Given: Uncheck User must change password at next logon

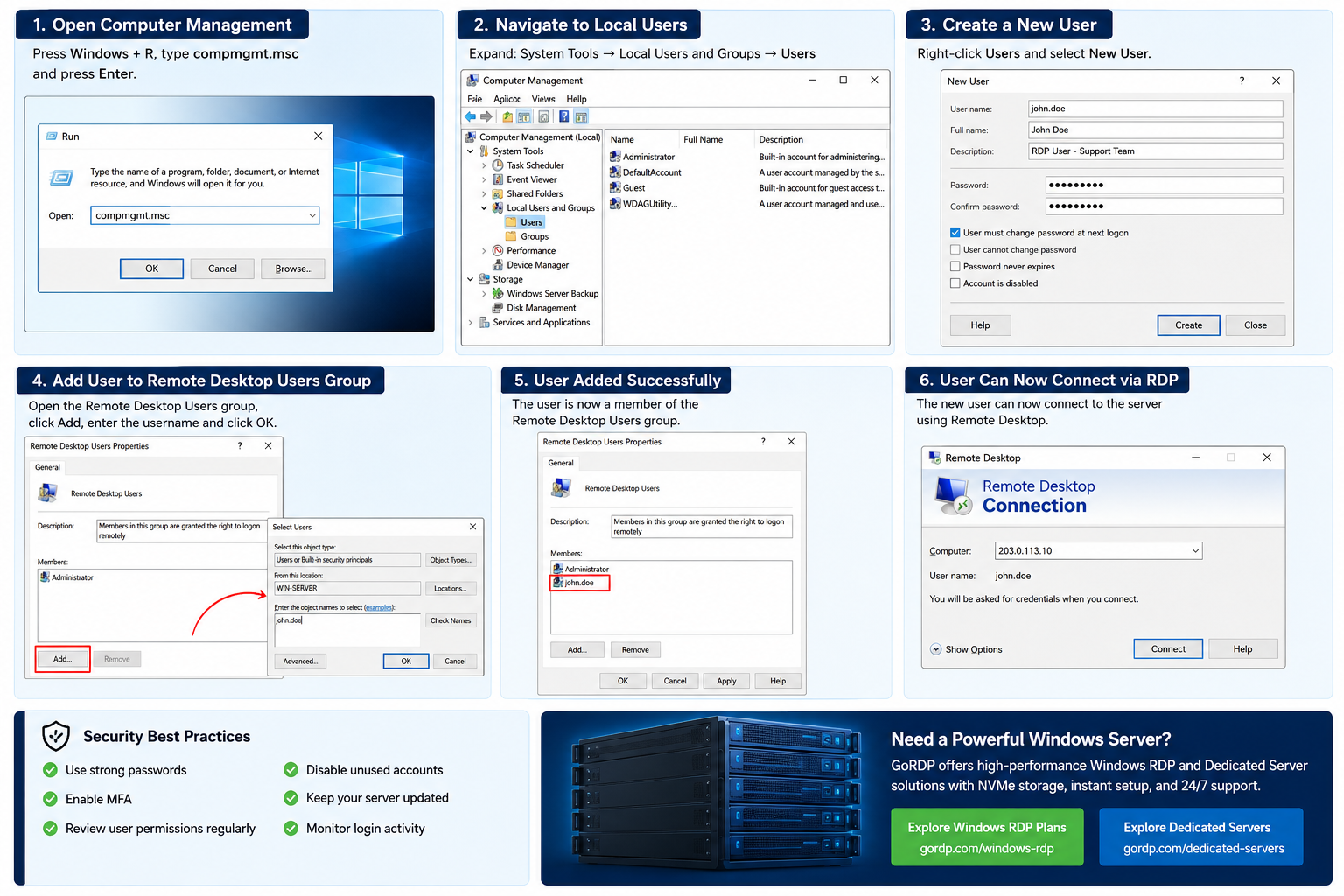Looking at the screenshot, I should [955, 233].
